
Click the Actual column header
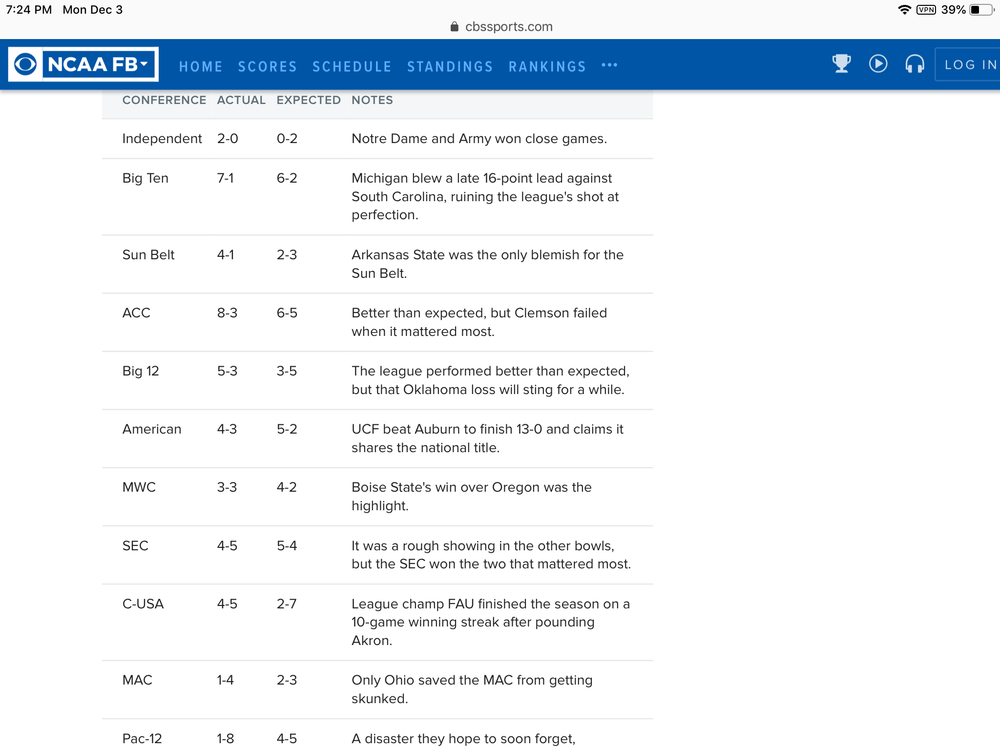[240, 100]
